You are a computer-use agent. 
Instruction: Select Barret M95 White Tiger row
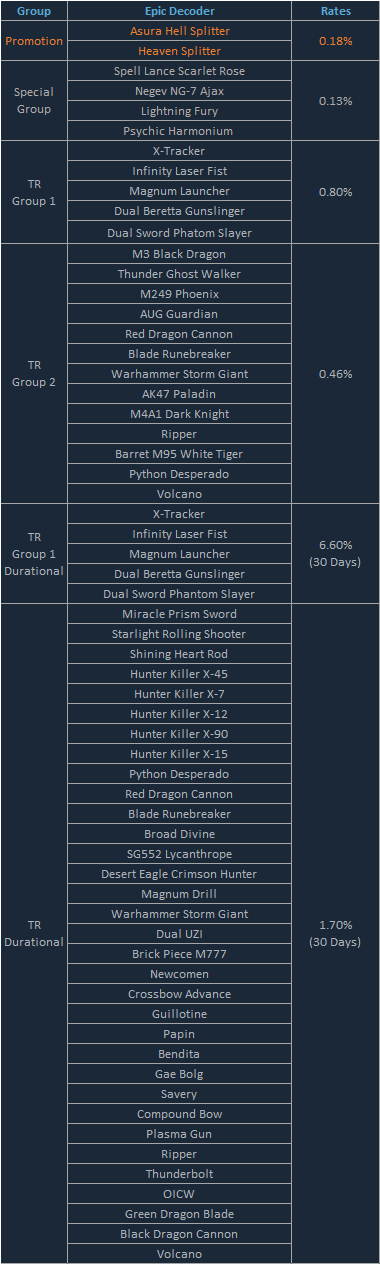click(x=180, y=454)
